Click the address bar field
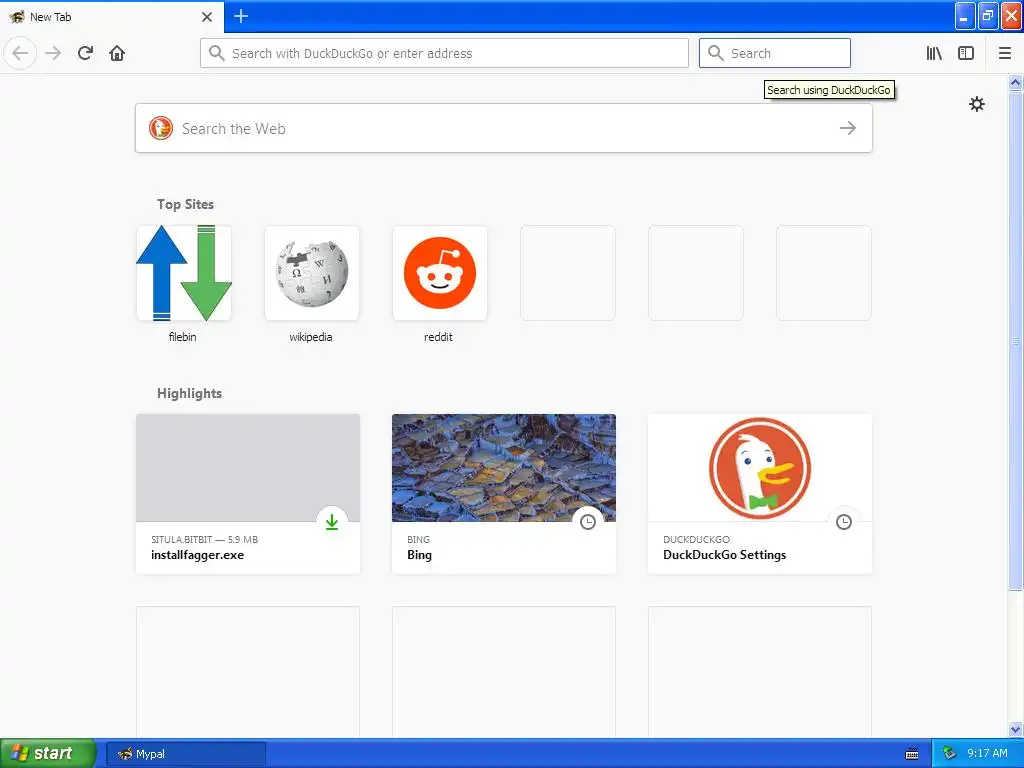The height and width of the screenshot is (768, 1024). click(444, 53)
